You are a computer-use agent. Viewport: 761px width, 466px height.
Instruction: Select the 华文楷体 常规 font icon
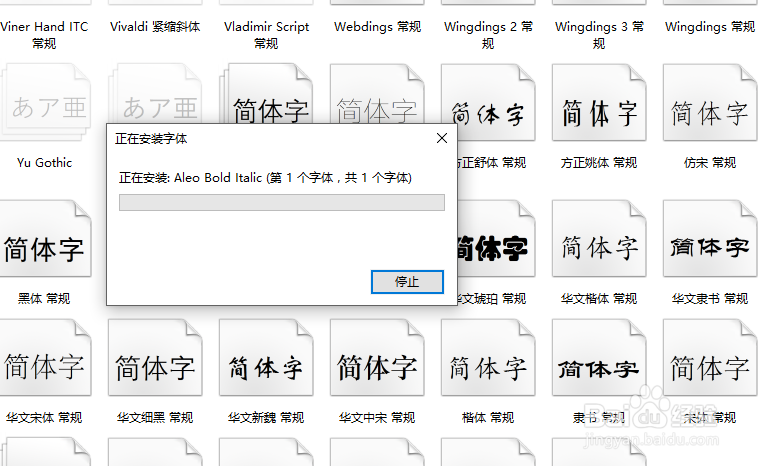pos(599,239)
